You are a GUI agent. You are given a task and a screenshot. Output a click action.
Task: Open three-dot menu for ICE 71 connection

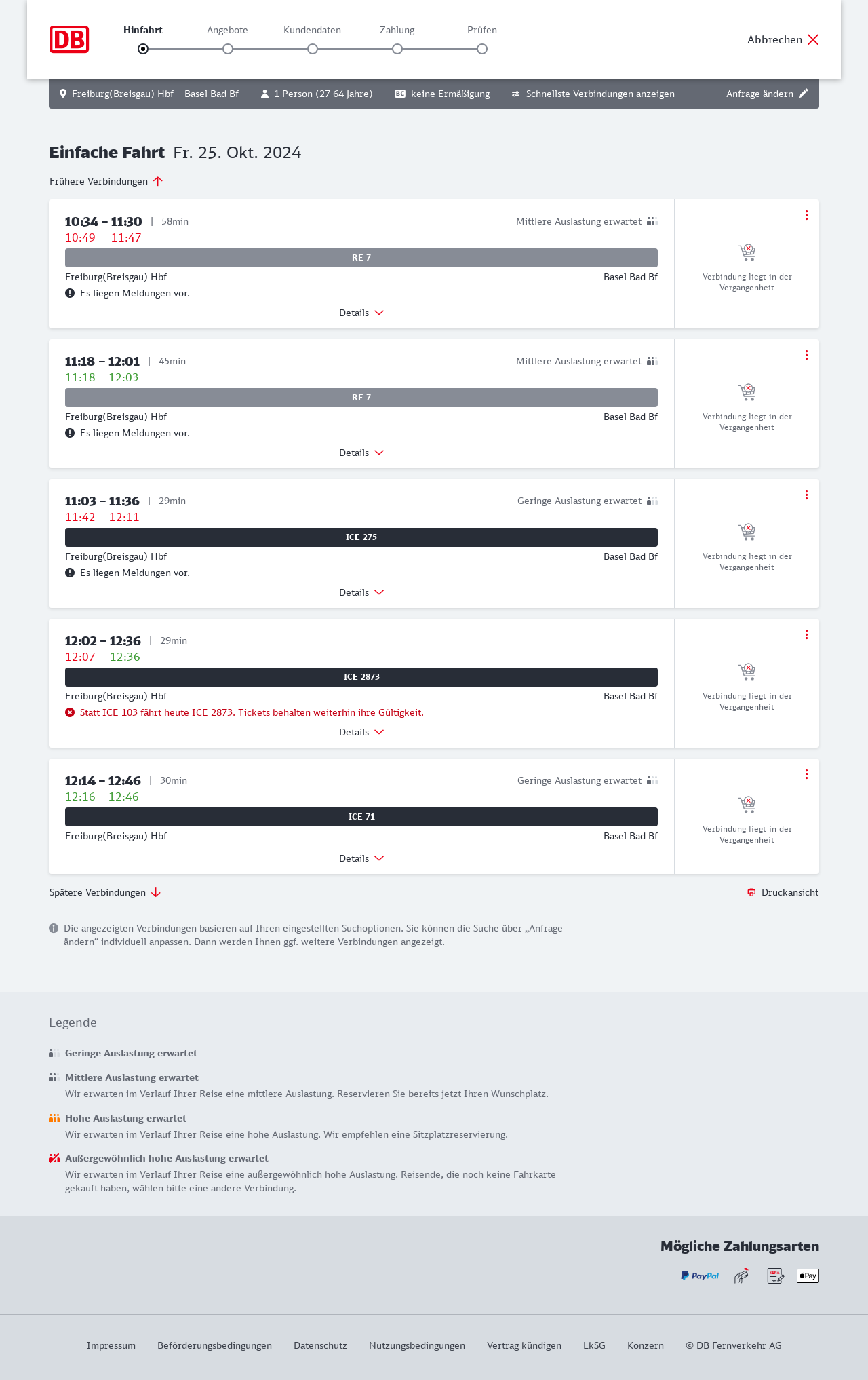[806, 774]
